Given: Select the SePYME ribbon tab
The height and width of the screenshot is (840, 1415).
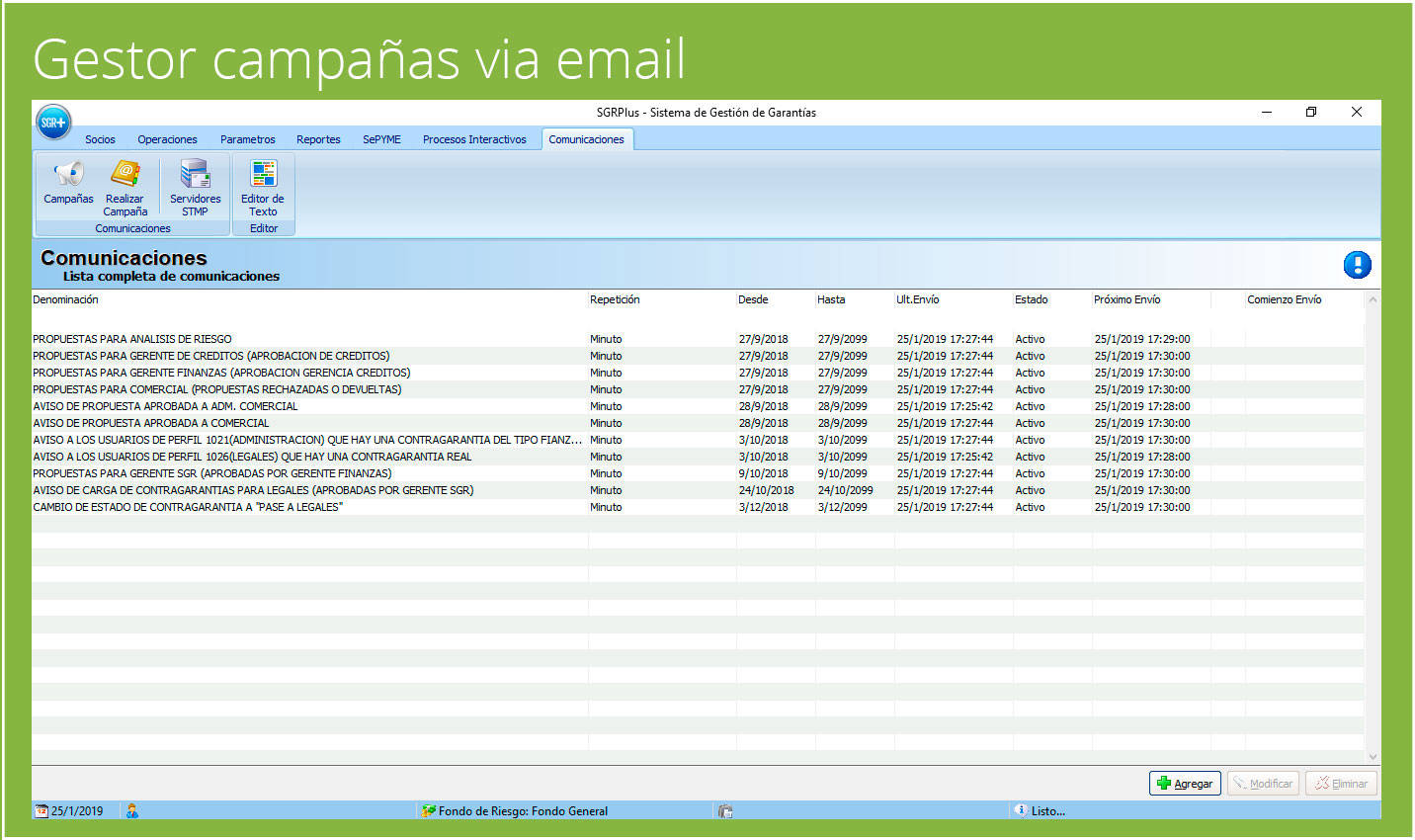Looking at the screenshot, I should 381,138.
